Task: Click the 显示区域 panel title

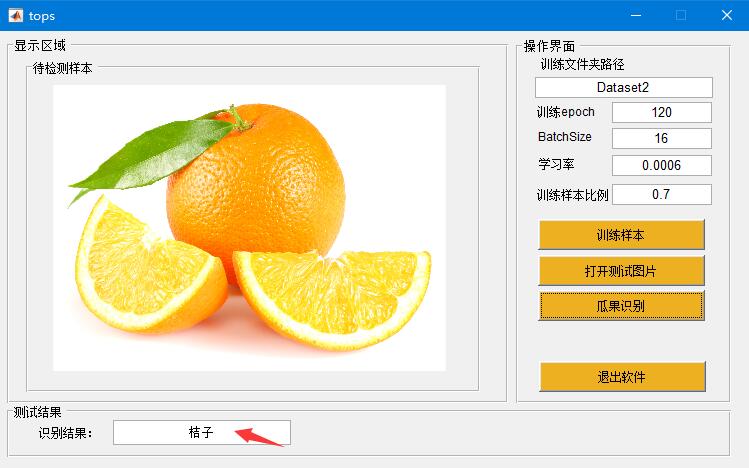Action: (40, 46)
